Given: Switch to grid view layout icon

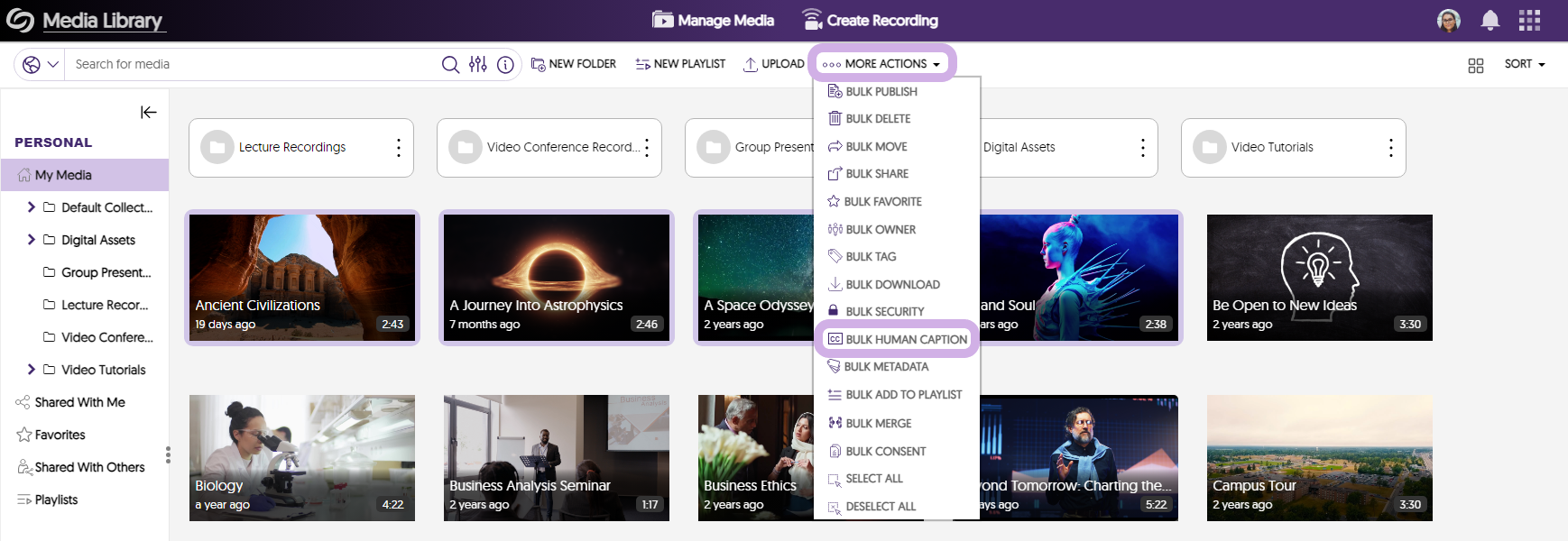Looking at the screenshot, I should (x=1476, y=65).
